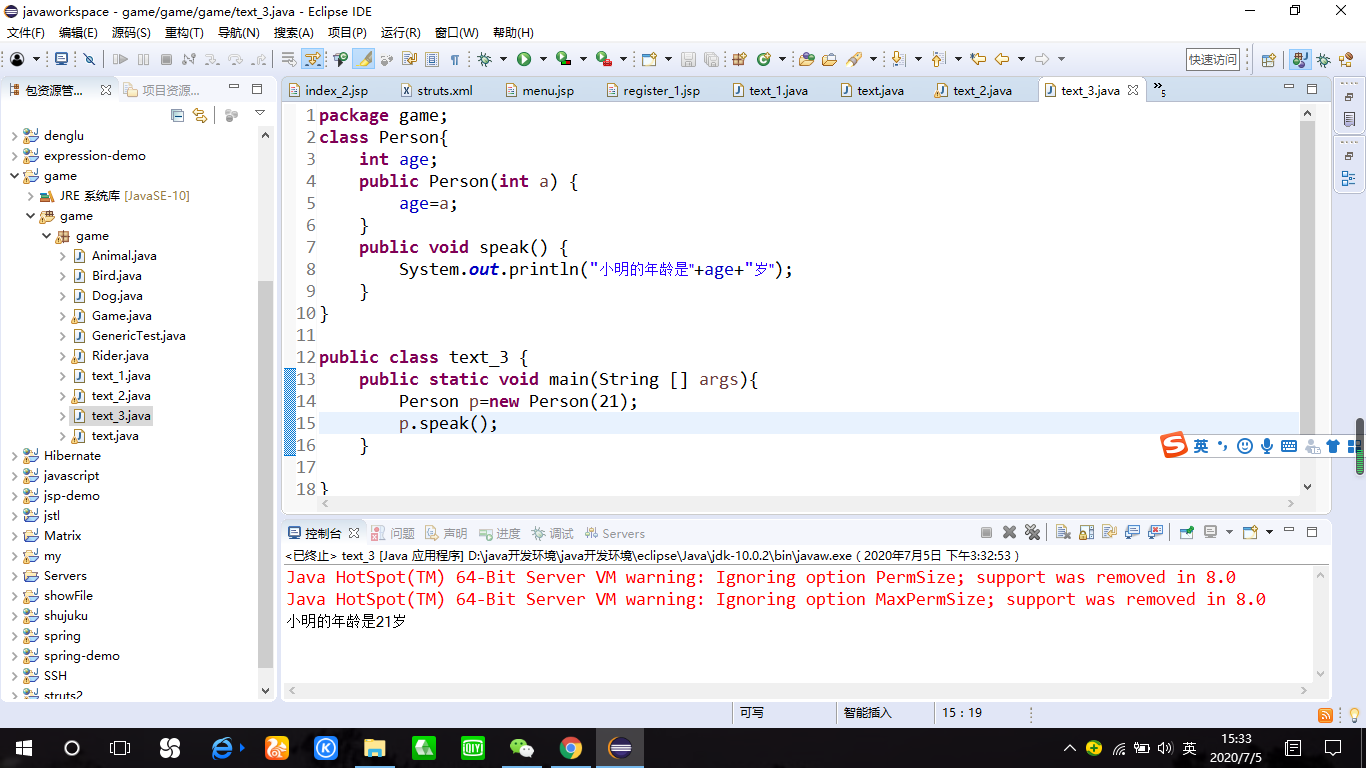
Task: Expand Animal.java in the tree
Action: click(62, 255)
